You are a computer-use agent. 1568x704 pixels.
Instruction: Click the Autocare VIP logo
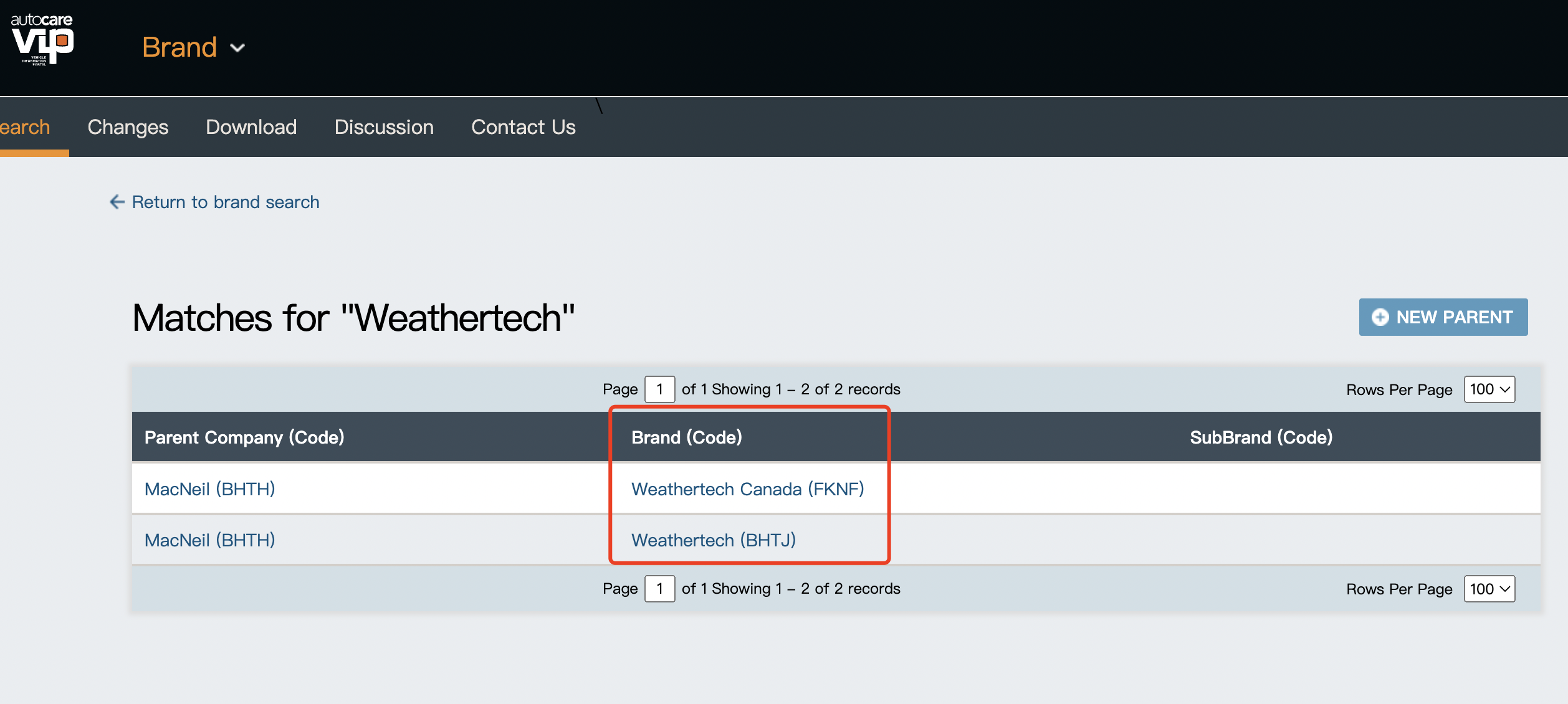pos(42,39)
